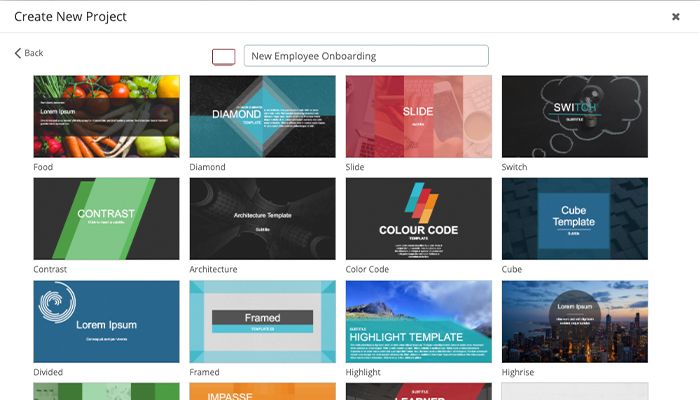700x400 pixels.
Task: Choose the Diamond template
Action: (x=263, y=116)
